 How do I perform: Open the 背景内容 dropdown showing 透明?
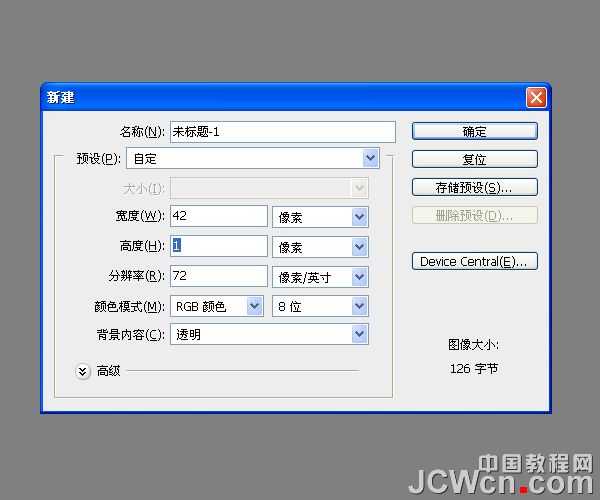269,334
